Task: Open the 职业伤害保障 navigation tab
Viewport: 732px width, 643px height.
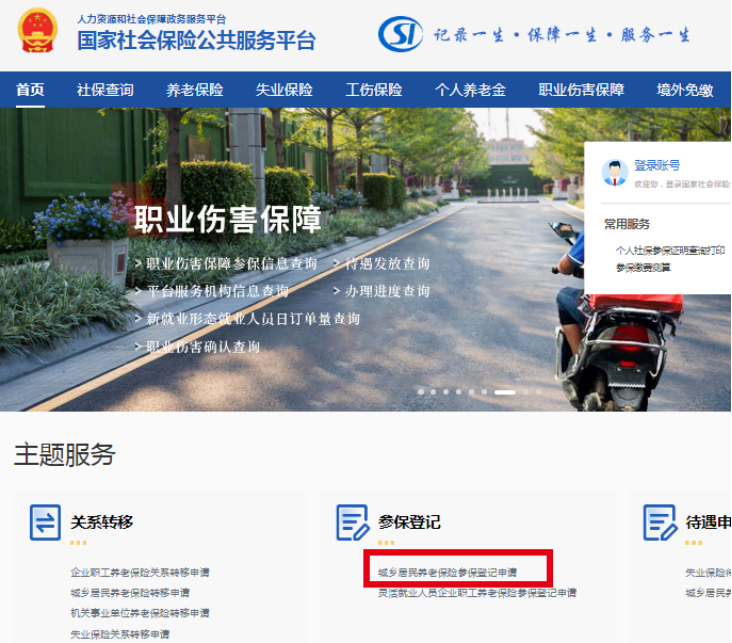Action: [581, 90]
